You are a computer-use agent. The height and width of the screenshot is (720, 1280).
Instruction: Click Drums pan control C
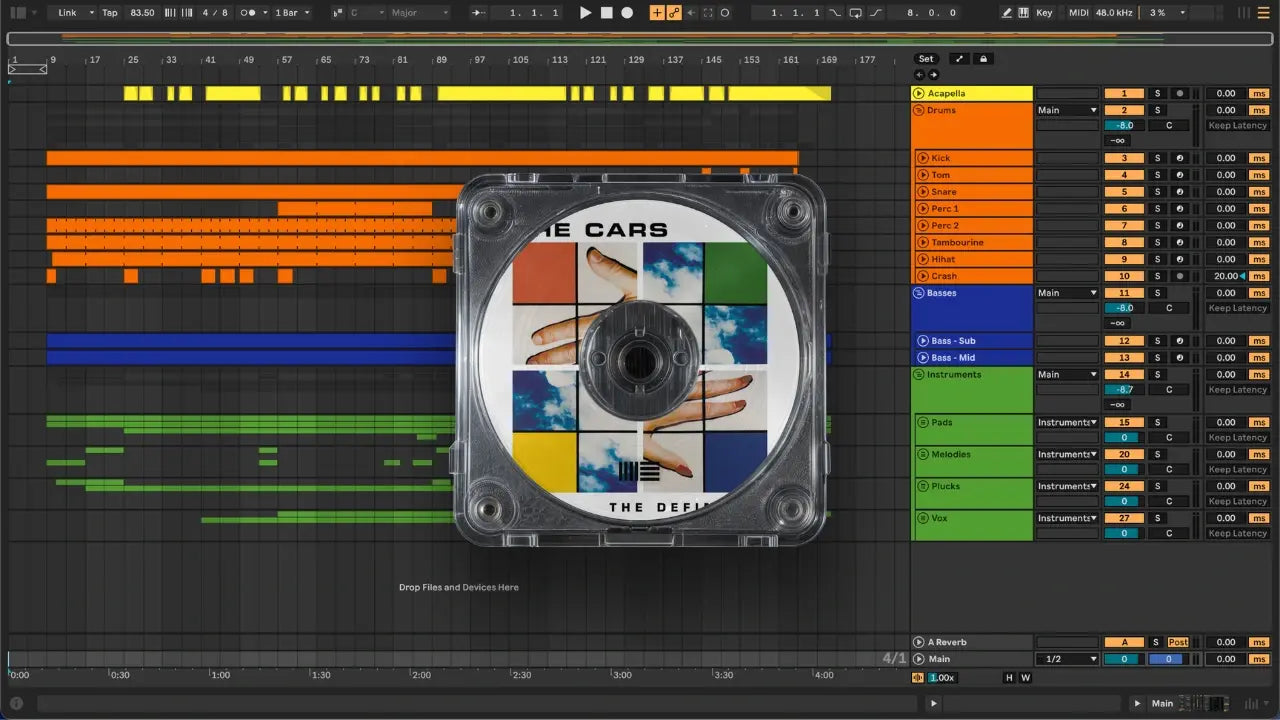click(x=1169, y=126)
